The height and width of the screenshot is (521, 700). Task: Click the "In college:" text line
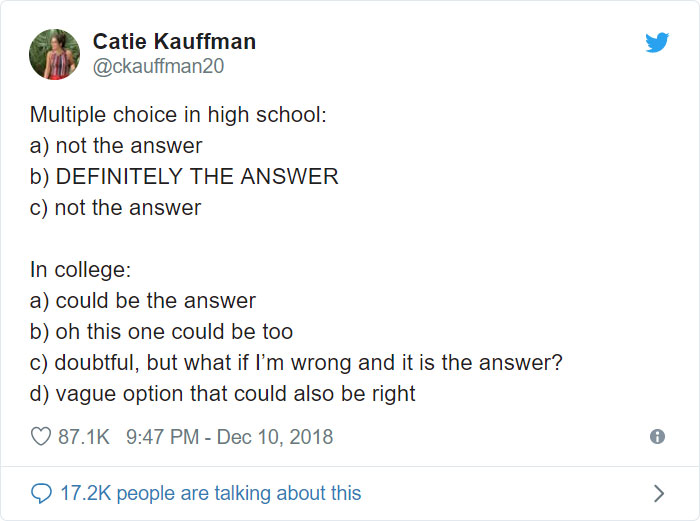(x=80, y=270)
